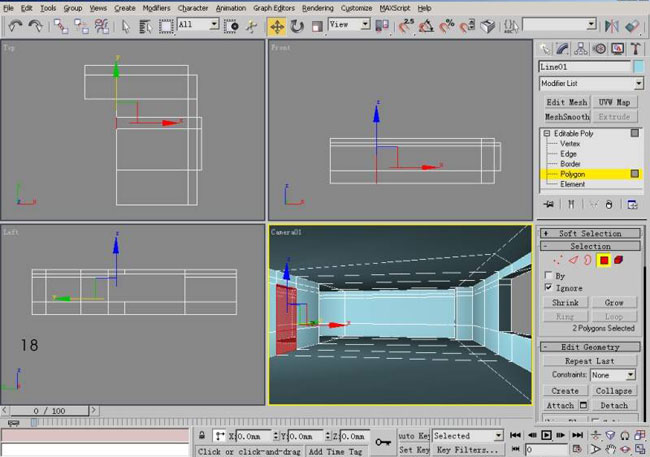Open the View reference coordinate dropdown
The width and height of the screenshot is (650, 457).
tap(365, 24)
